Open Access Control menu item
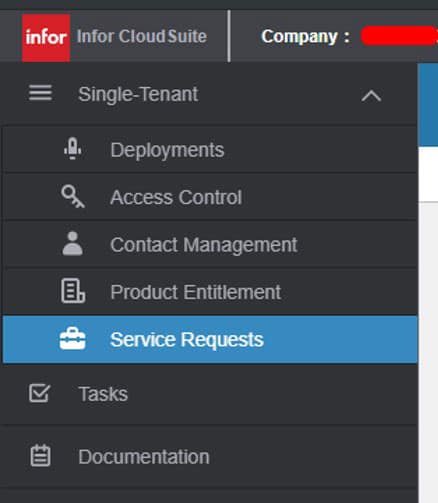 click(x=210, y=197)
